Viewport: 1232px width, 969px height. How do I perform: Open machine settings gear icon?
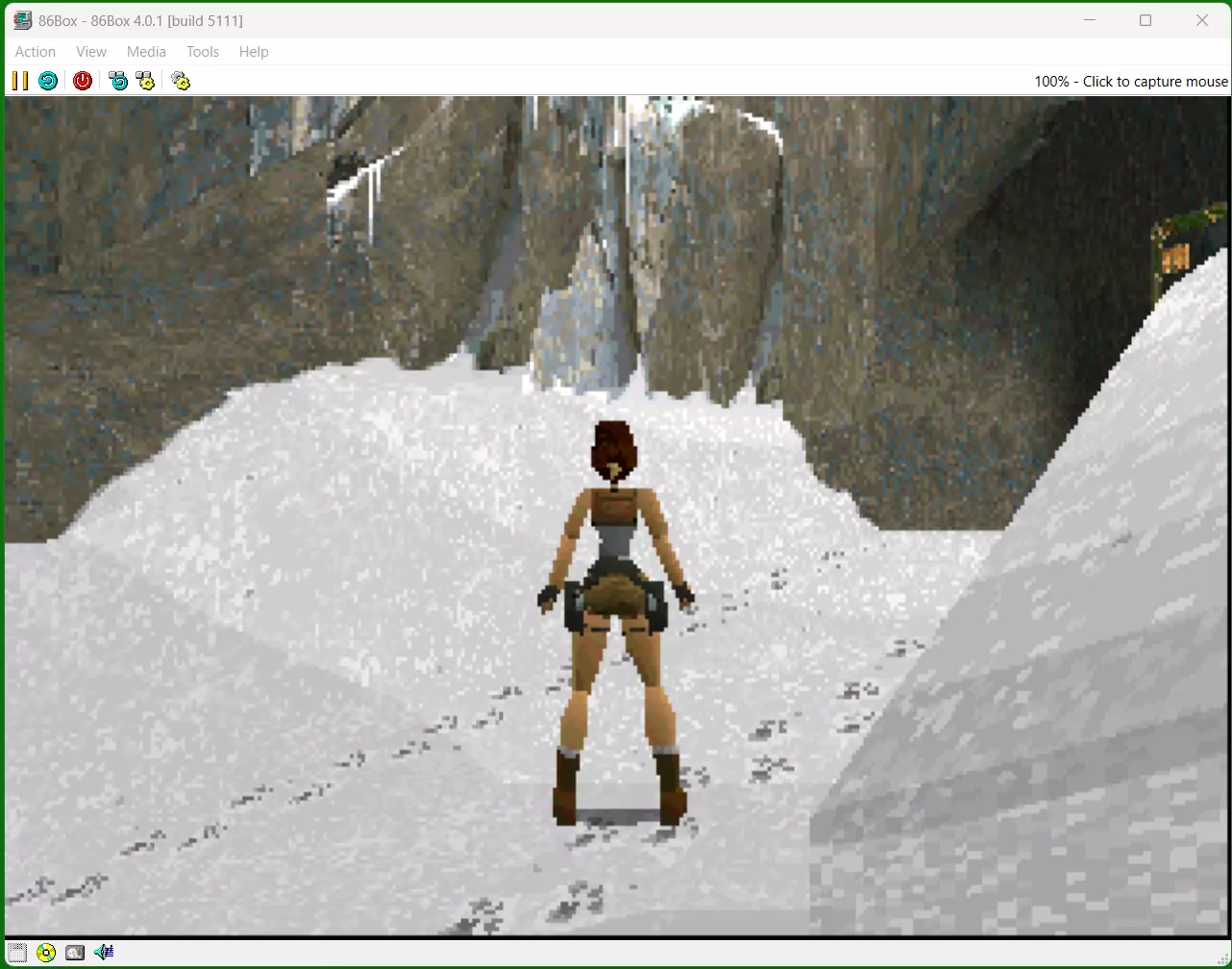click(x=181, y=81)
